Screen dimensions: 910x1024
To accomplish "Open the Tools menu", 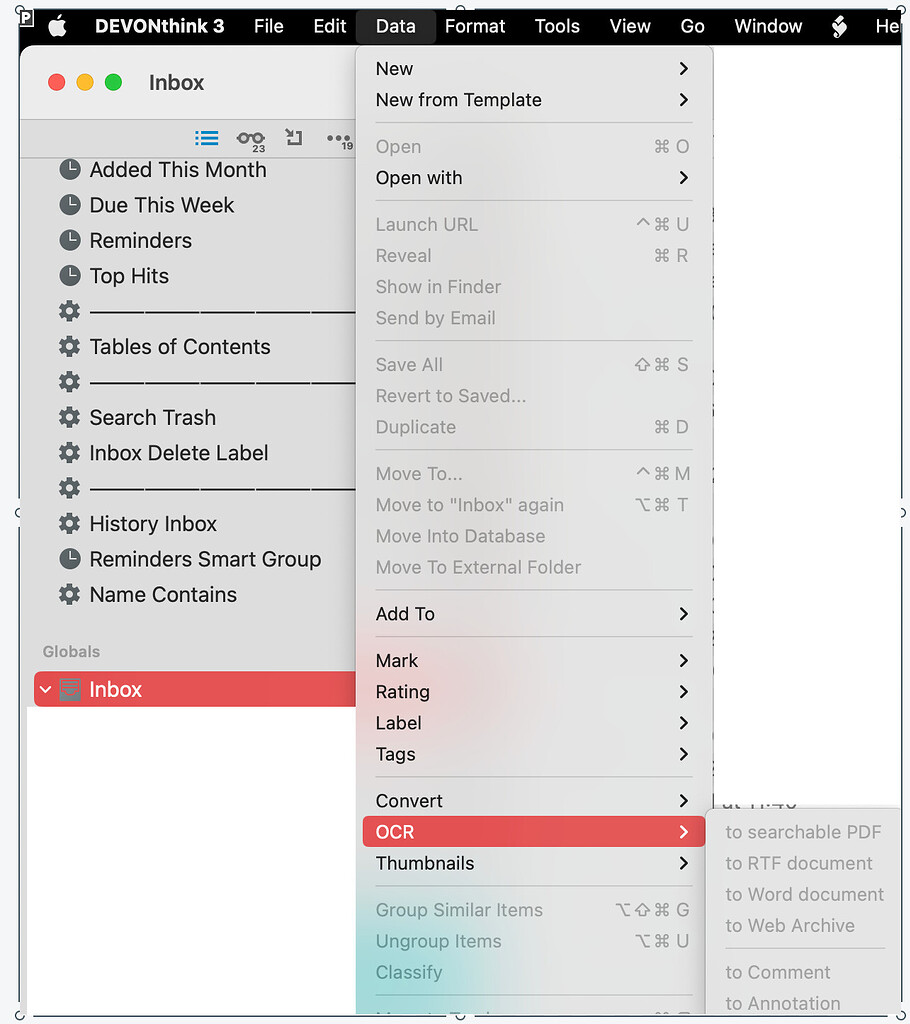I will (557, 26).
